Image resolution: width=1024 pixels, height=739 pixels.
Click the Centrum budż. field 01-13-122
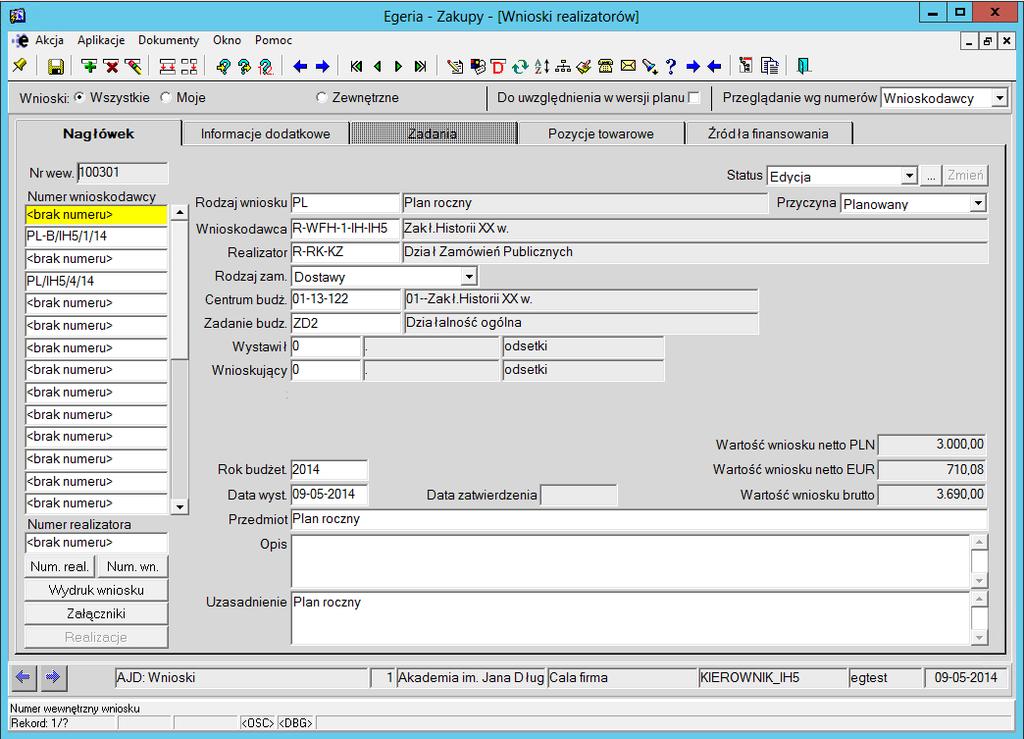point(345,299)
